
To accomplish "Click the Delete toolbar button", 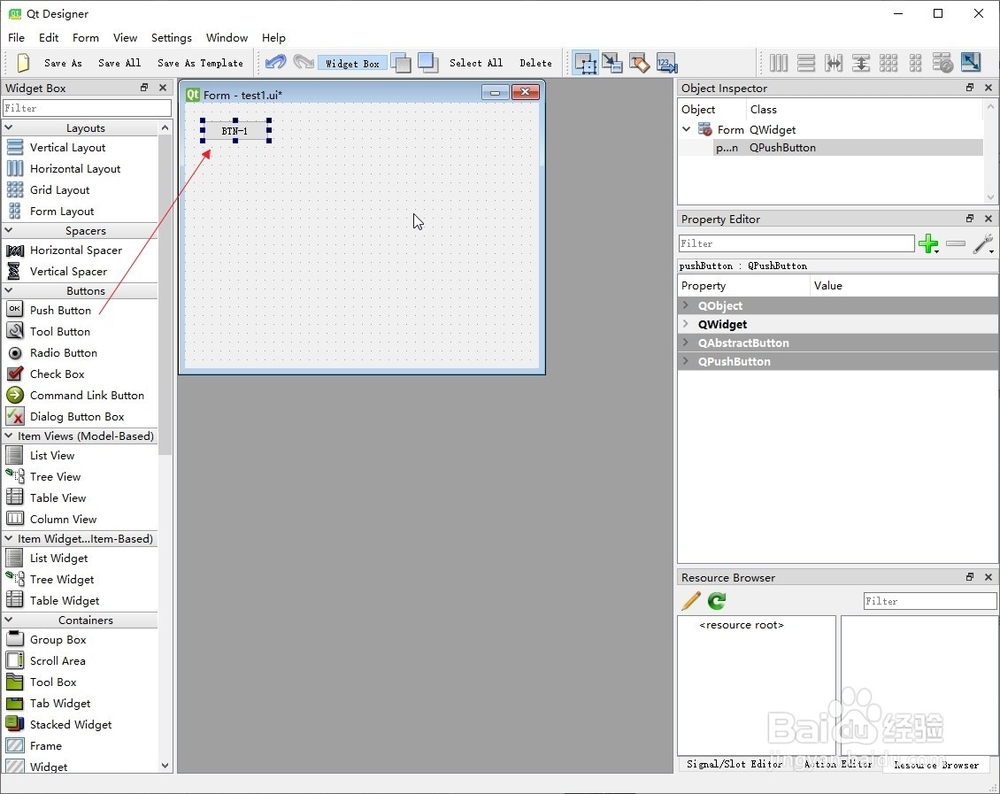I will (536, 63).
